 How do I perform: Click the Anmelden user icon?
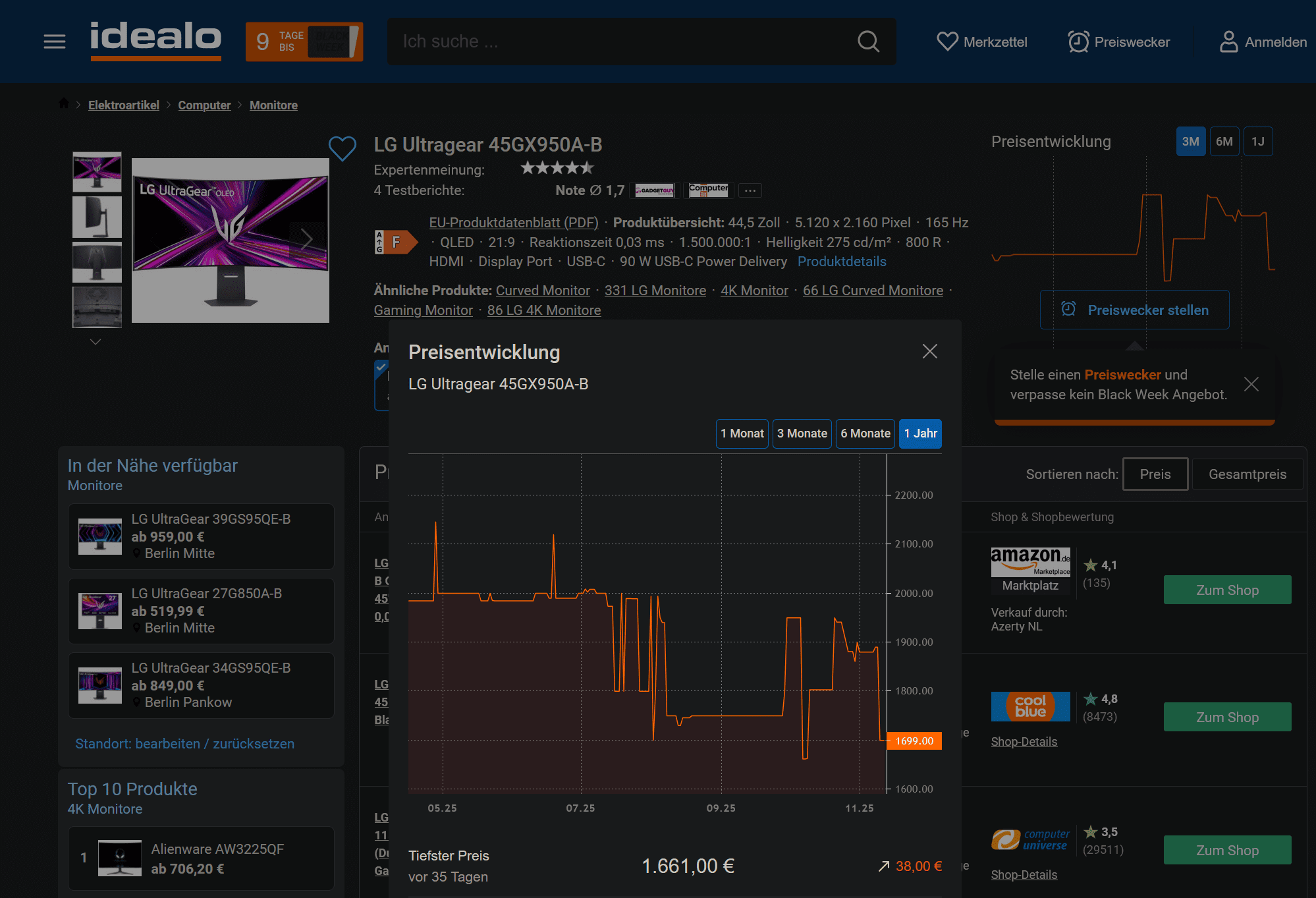1228,42
